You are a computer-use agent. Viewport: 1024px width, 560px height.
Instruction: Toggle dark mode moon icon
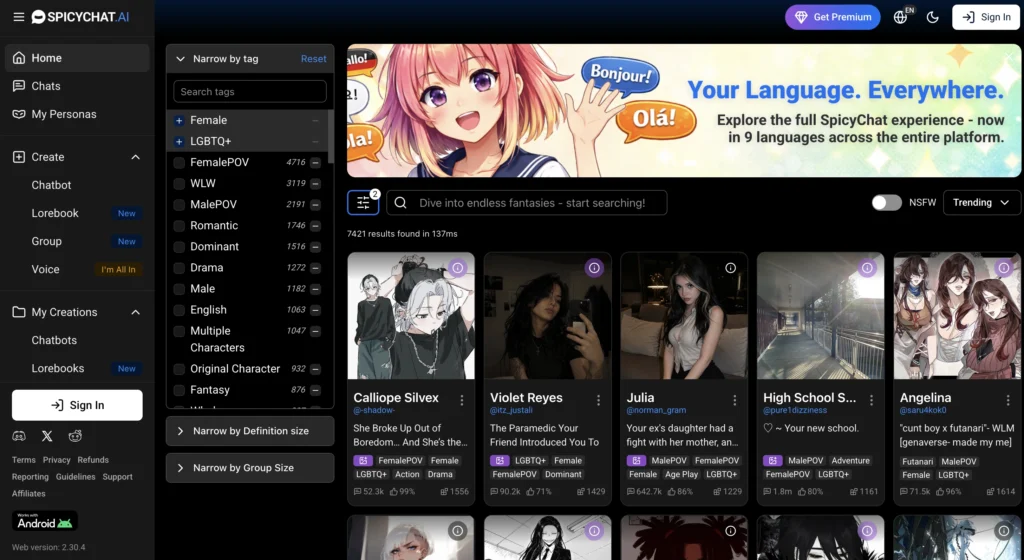(933, 18)
